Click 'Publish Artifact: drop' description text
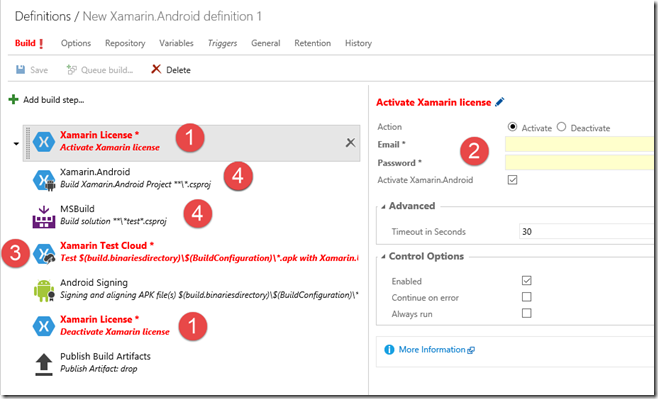This screenshot has width=658, height=399. (x=99, y=369)
